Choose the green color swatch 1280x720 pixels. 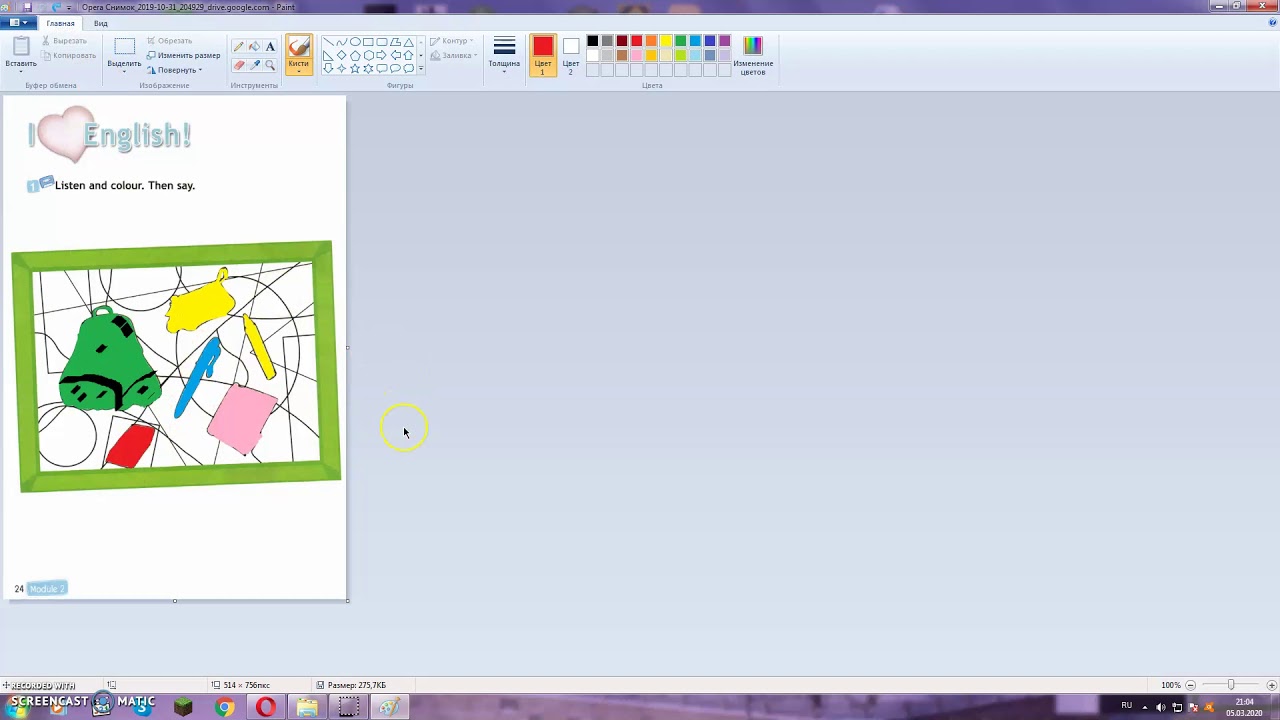click(681, 41)
